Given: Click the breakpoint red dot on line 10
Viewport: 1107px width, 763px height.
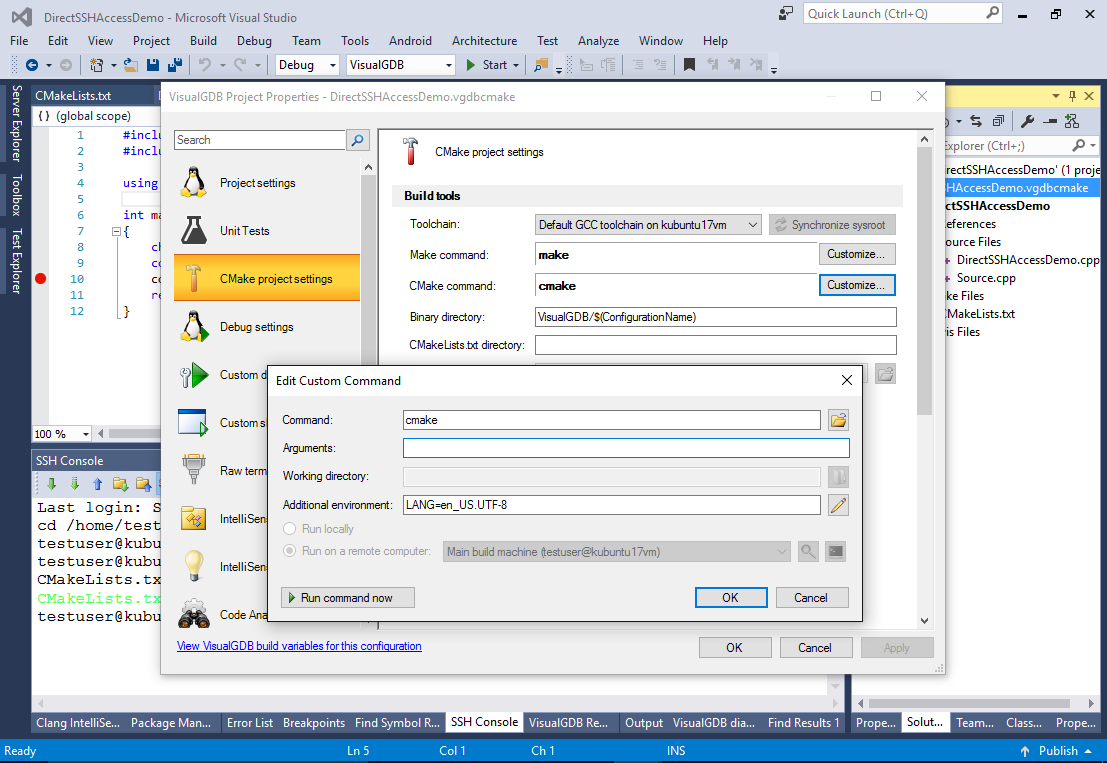Looking at the screenshot, I should pos(41,279).
